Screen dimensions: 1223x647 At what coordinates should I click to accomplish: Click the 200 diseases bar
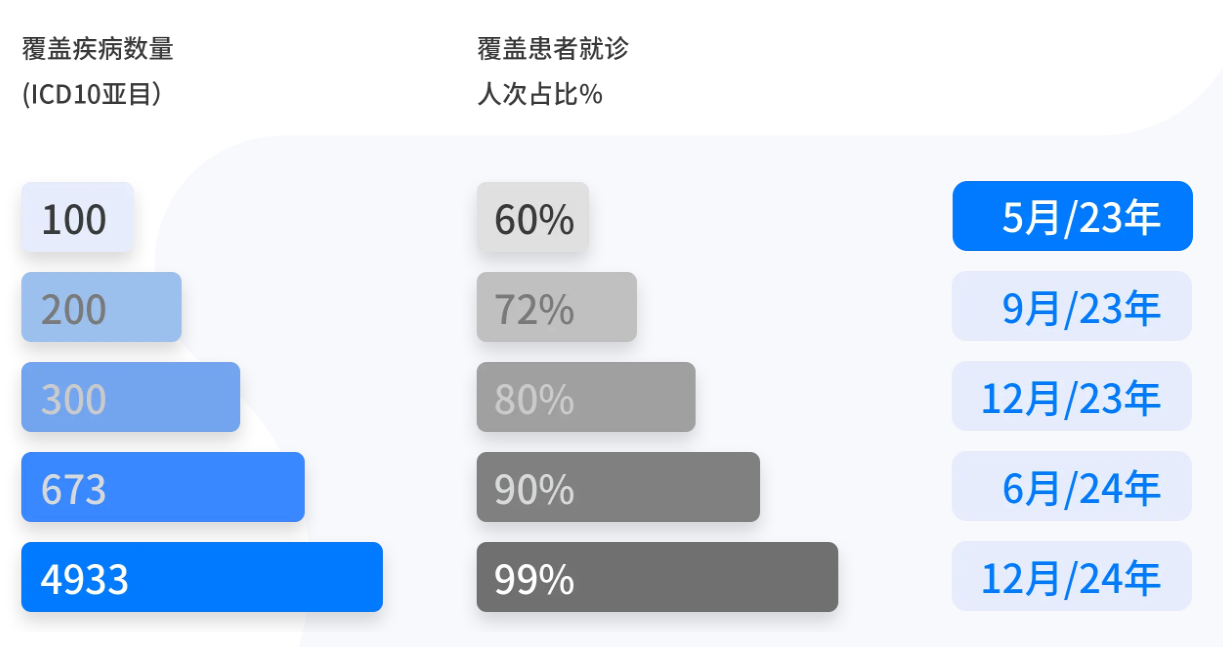[x=101, y=307]
